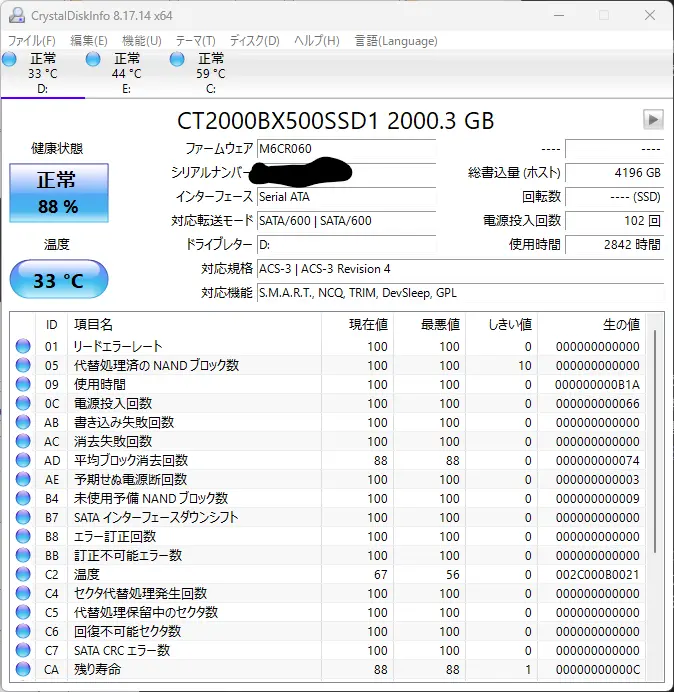Click the 正常 88 % health status button
This screenshot has width=674, height=692.
tap(59, 193)
